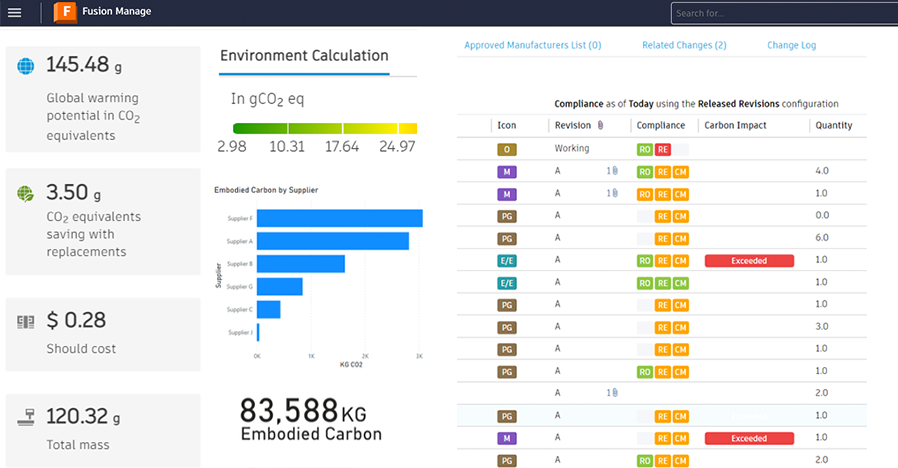Open the Related Changes (2) link
The width and height of the screenshot is (898, 468).
[x=684, y=45]
